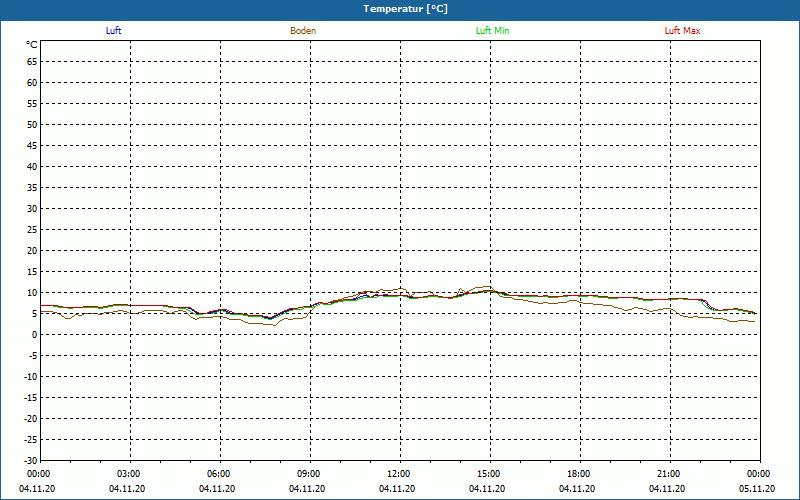The width and height of the screenshot is (800, 500).
Task: Click the 09:00 time axis label
Action: tap(309, 474)
